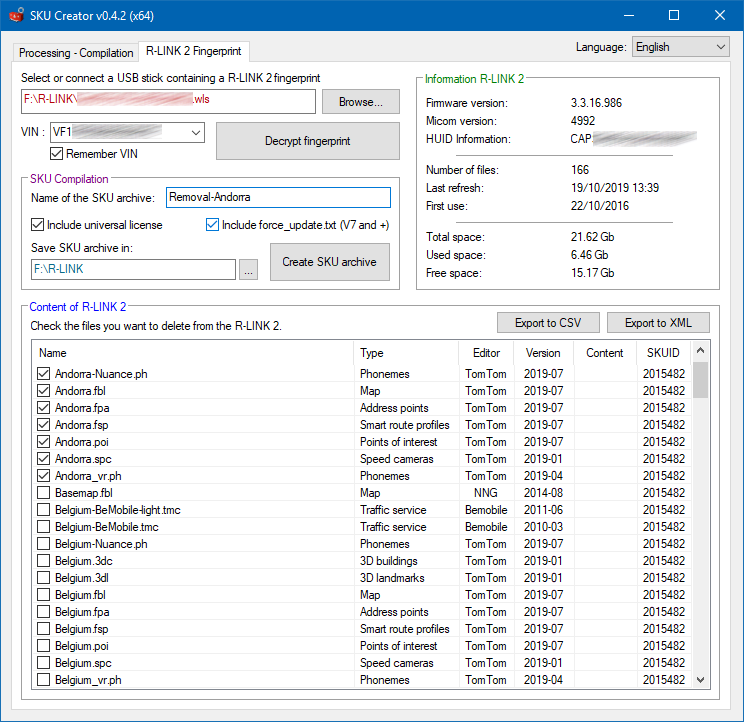Click the scroll up arrow of file list
Image resolution: width=744 pixels, height=722 pixels.
(700, 351)
